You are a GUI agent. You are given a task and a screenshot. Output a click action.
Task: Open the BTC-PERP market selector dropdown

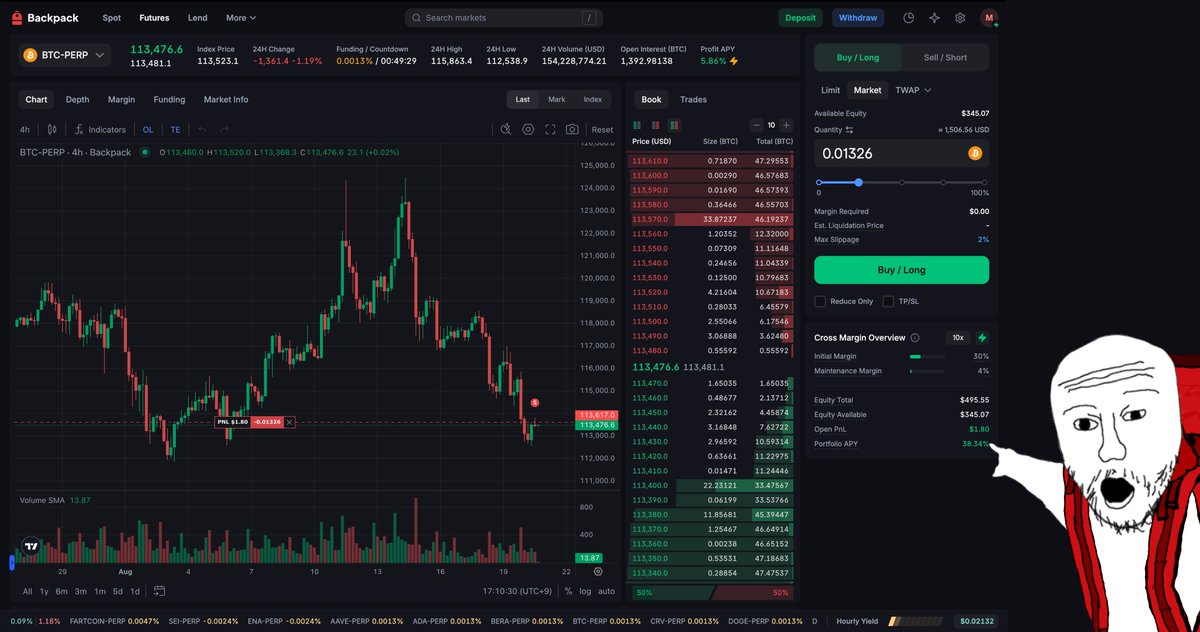click(65, 55)
